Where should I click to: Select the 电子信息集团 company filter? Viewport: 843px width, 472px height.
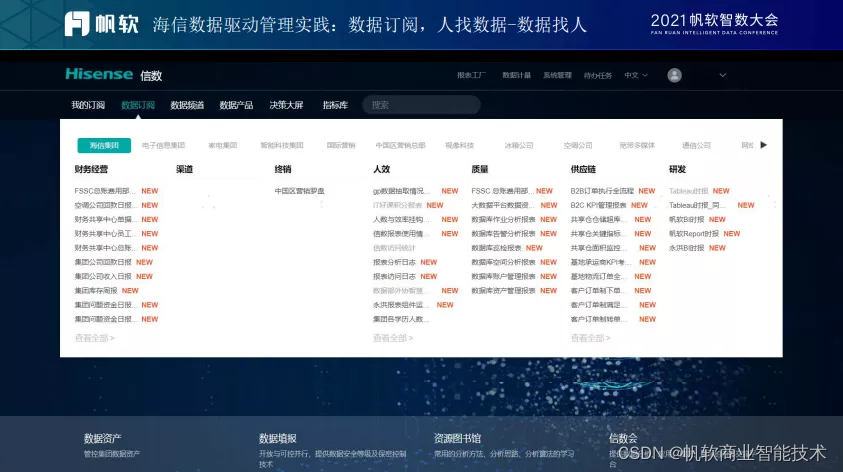click(x=163, y=145)
